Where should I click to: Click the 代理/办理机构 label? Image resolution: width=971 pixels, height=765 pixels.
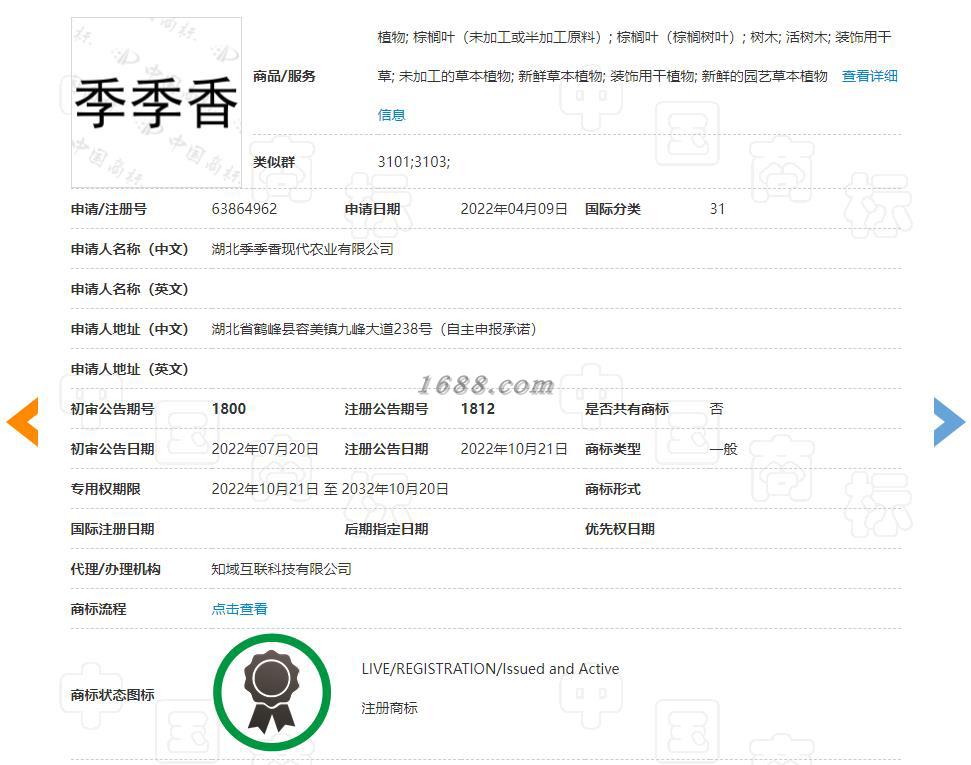115,569
